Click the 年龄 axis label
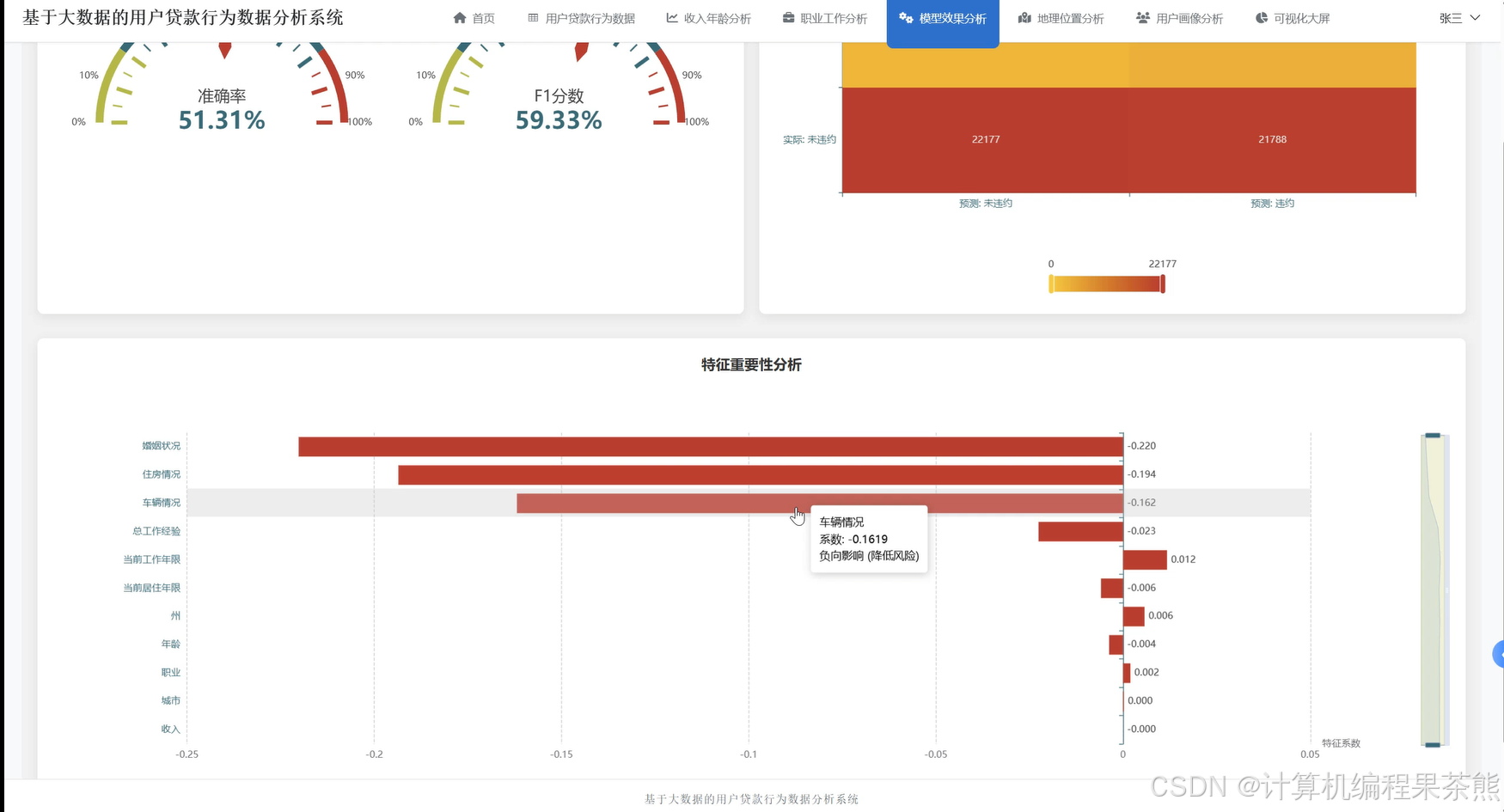Screen dimensions: 1504x812 point(171,644)
